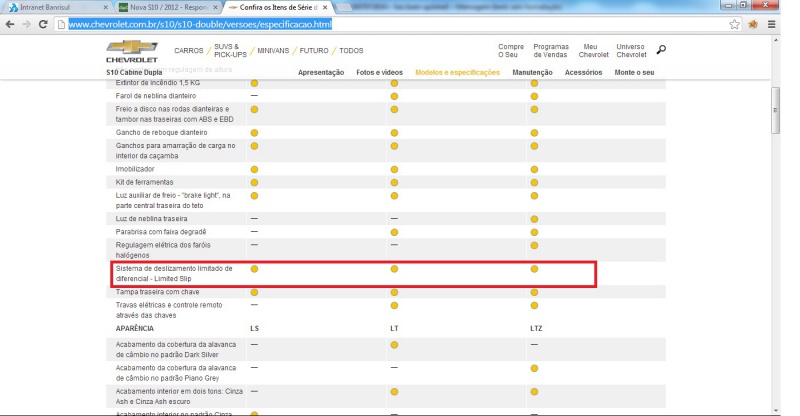Open Programas de Vendas link
The height and width of the screenshot is (416, 800).
(551, 51)
